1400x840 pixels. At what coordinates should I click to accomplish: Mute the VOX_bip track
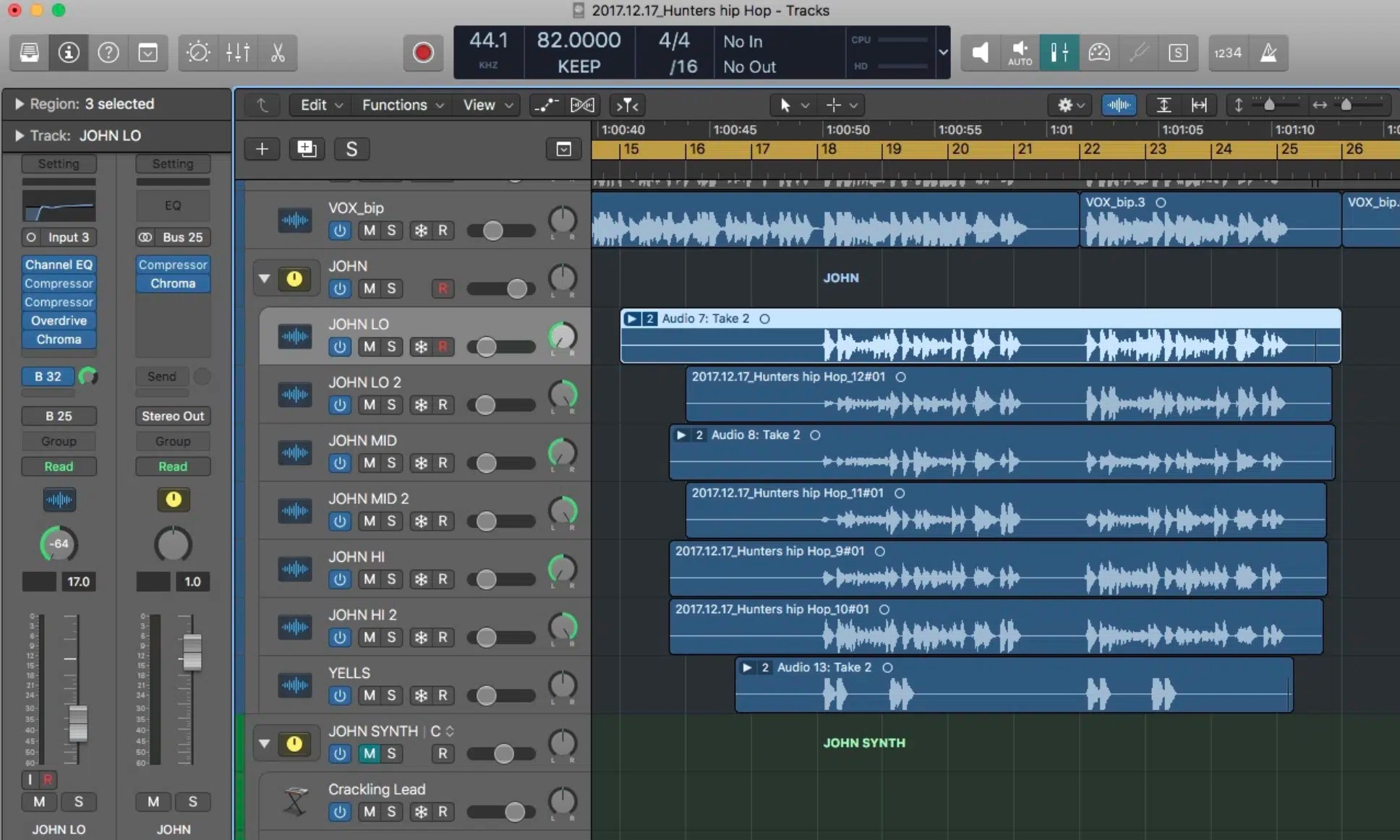[370, 231]
